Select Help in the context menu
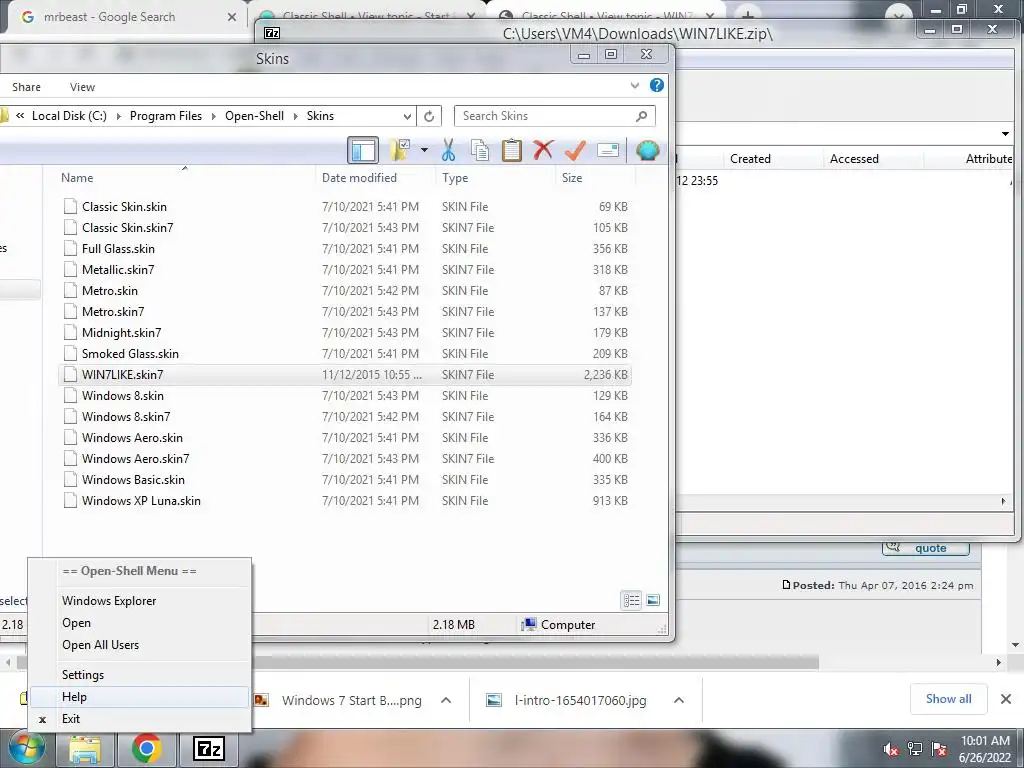The width and height of the screenshot is (1024, 768). pyautogui.click(x=139, y=697)
